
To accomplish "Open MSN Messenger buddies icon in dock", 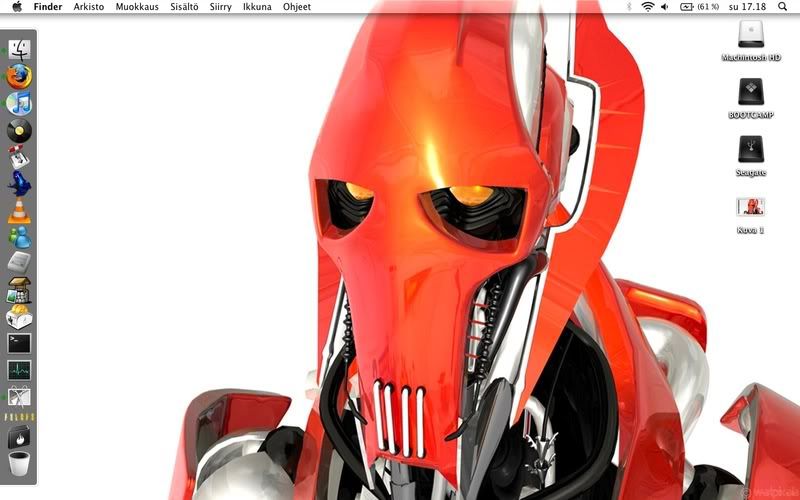I will pyautogui.click(x=19, y=237).
